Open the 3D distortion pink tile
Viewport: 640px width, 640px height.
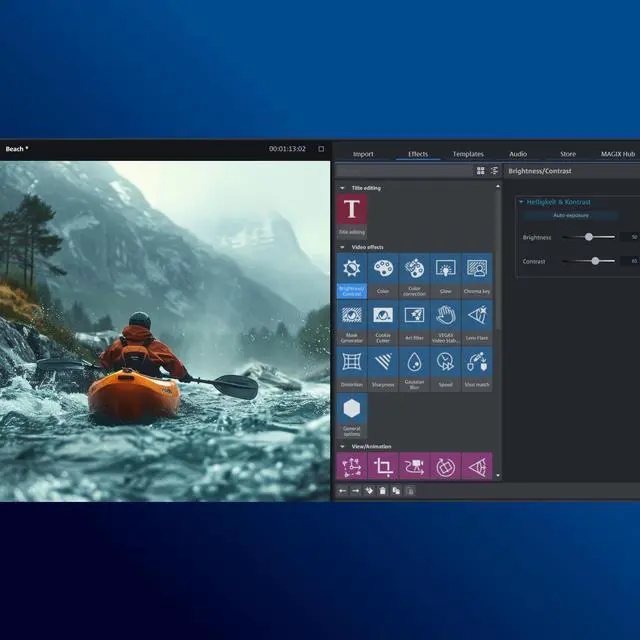(x=477, y=466)
